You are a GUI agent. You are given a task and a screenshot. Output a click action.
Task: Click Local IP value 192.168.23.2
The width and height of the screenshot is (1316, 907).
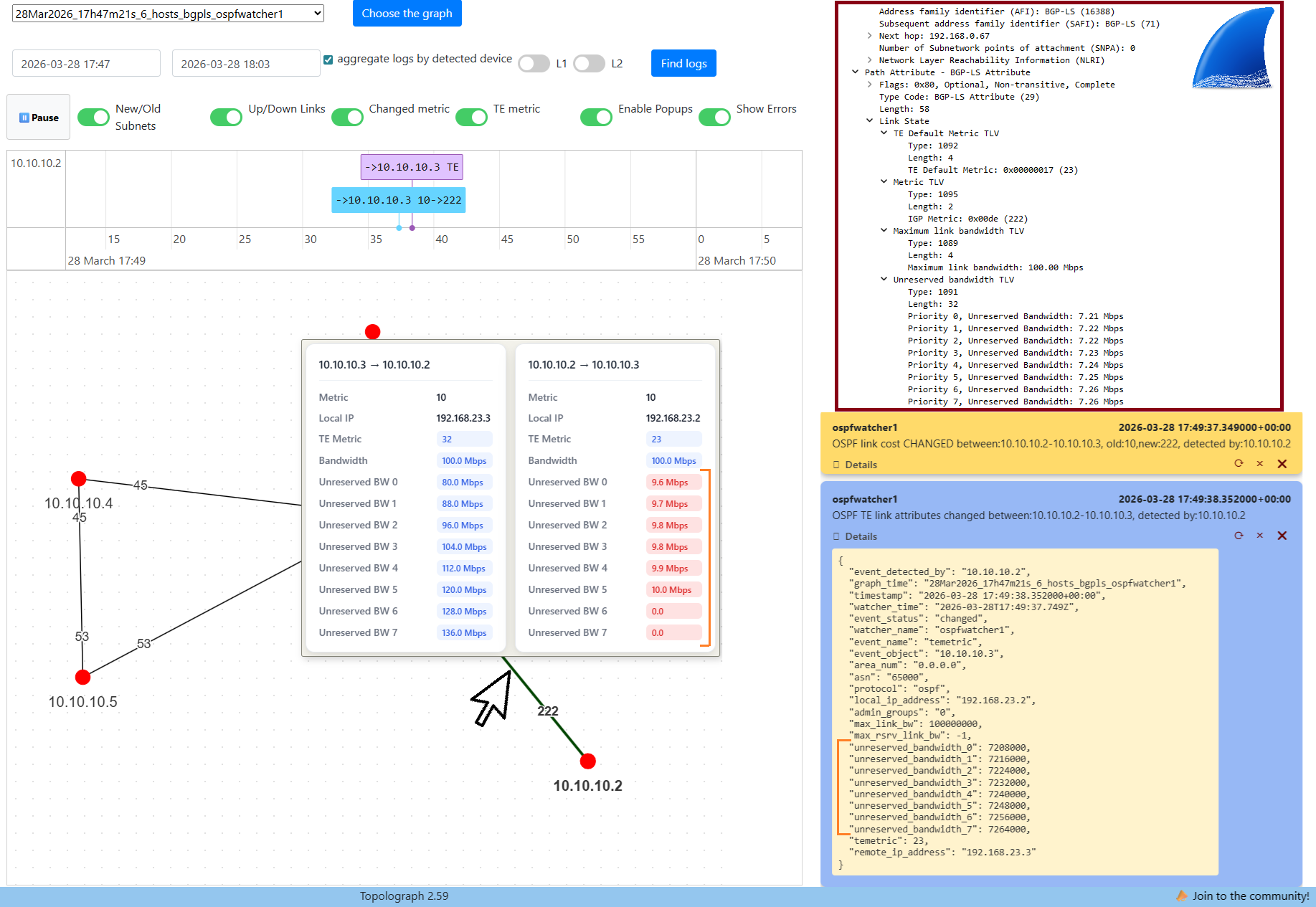tap(673, 418)
